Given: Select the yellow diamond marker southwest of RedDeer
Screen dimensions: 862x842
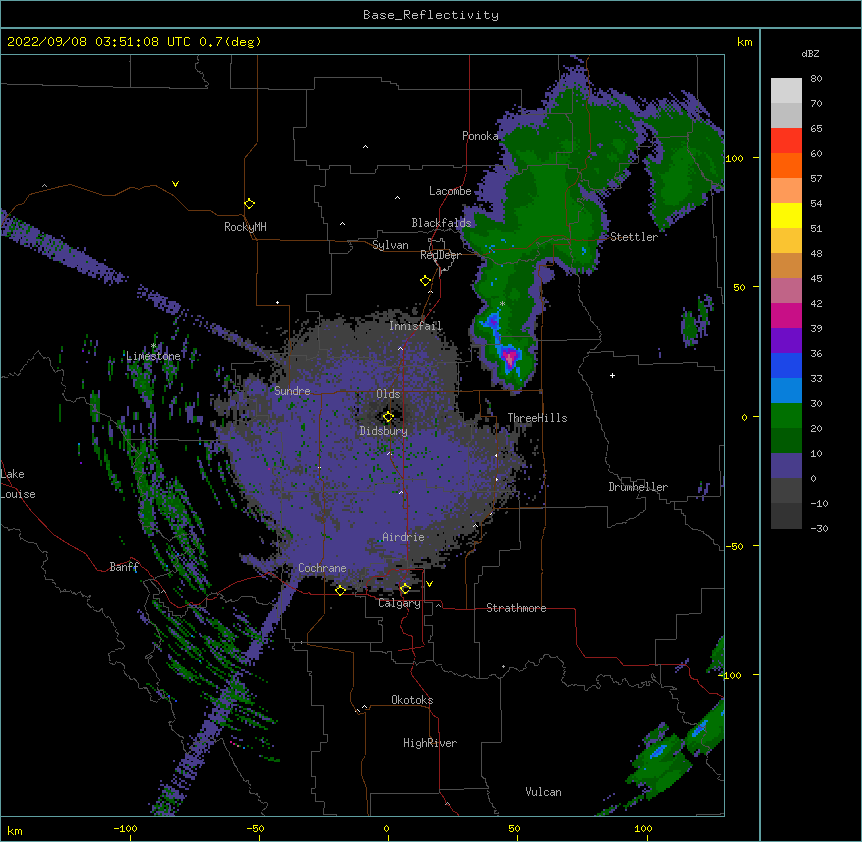Looking at the screenshot, I should (425, 281).
